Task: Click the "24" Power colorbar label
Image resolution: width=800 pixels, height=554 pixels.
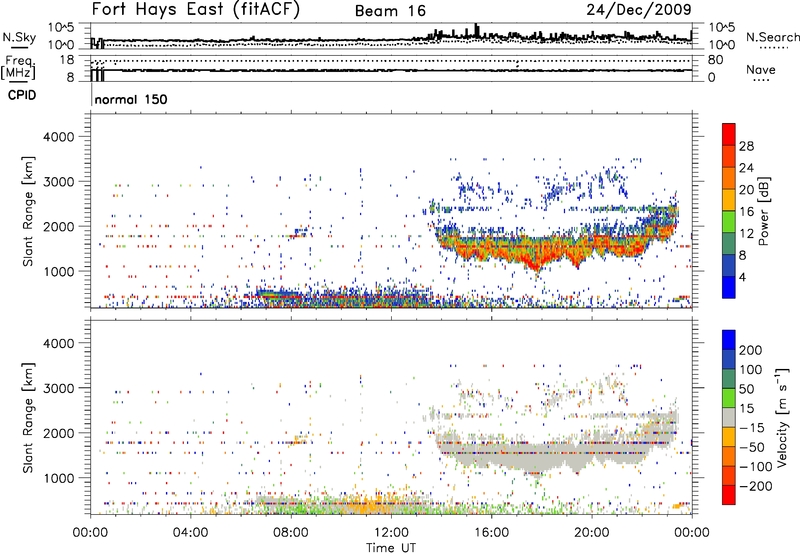Action: tap(746, 168)
